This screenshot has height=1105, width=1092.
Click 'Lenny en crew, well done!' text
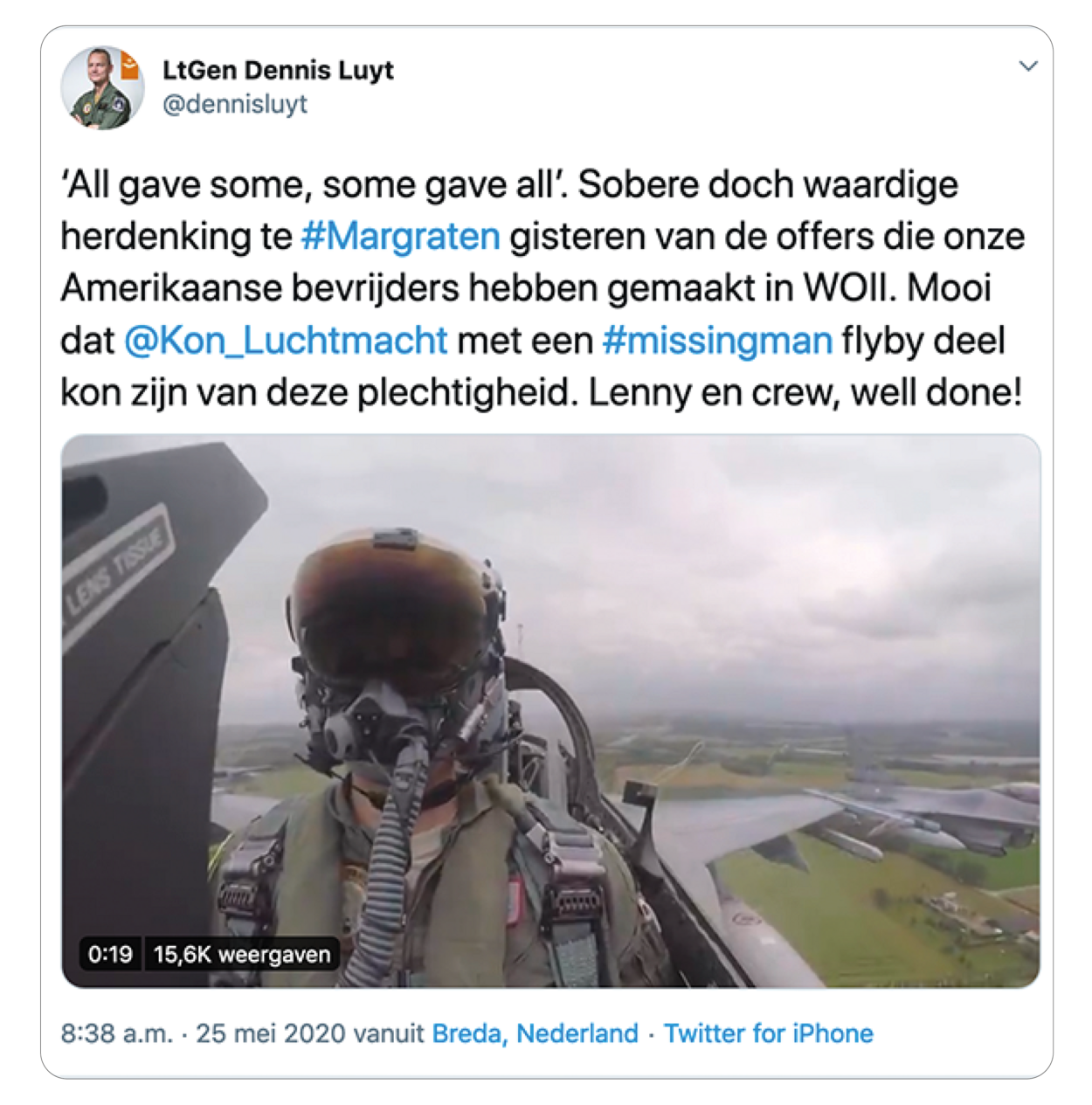click(x=805, y=392)
